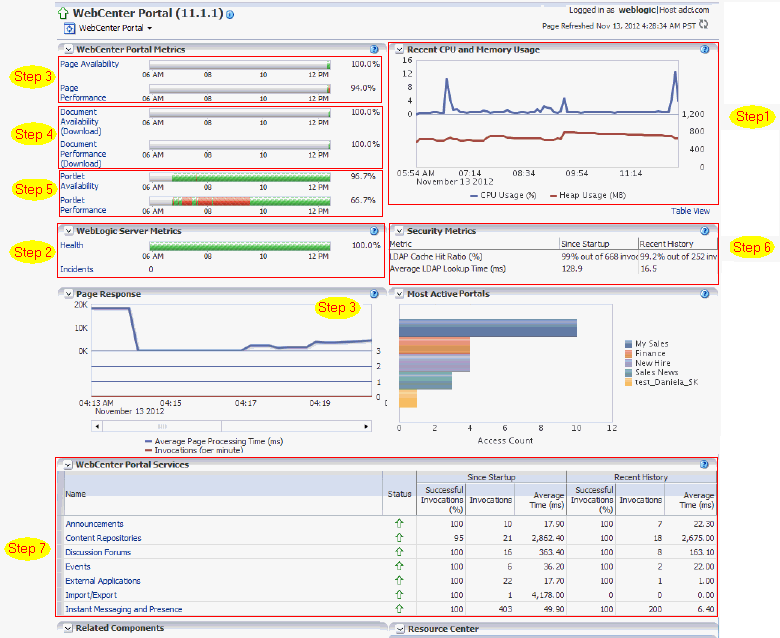Click the Page Response scrollbar right arrow
This screenshot has height=638, width=780.
pos(366,426)
